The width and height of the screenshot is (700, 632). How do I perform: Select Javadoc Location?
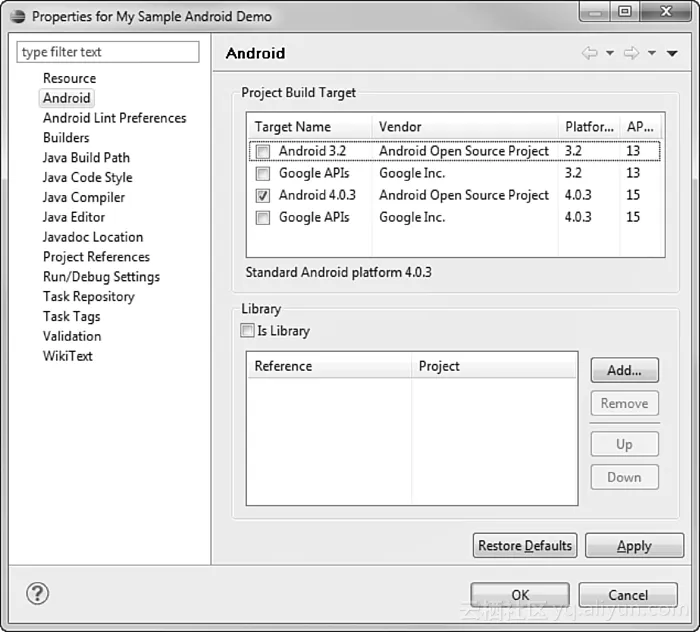[93, 237]
